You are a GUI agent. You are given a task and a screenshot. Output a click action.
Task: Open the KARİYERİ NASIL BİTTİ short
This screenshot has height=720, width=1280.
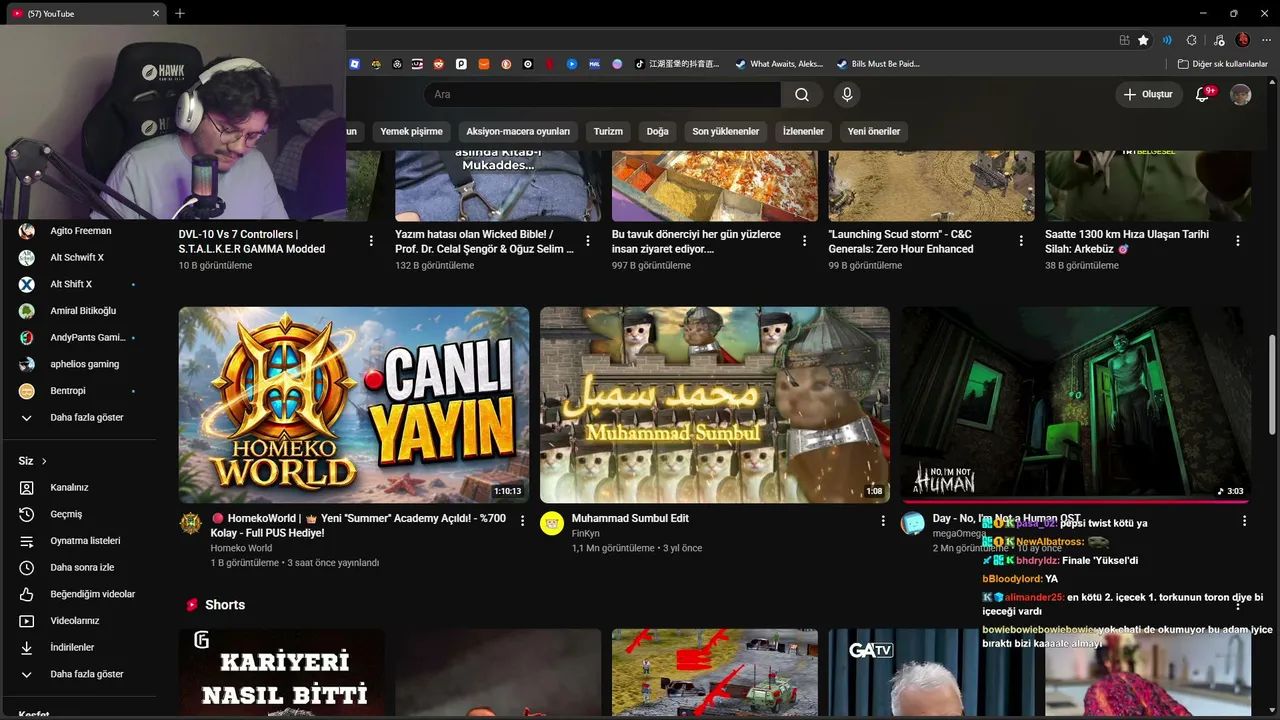click(x=282, y=674)
